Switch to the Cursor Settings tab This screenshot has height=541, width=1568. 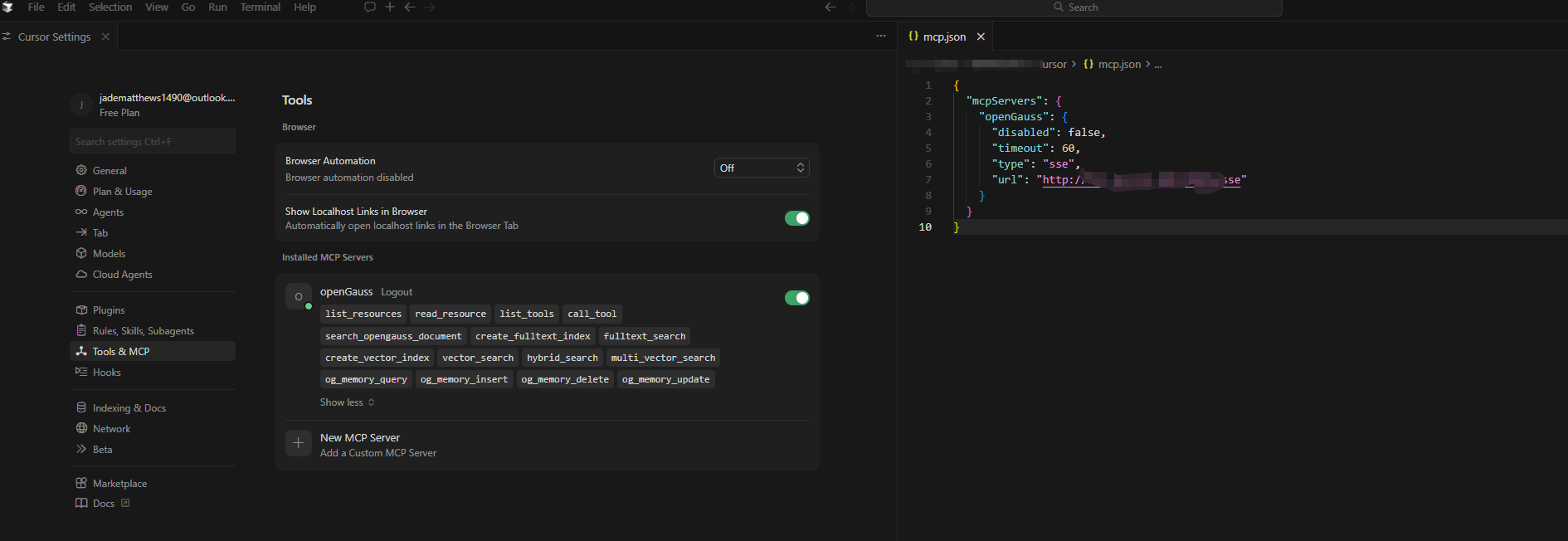(54, 37)
